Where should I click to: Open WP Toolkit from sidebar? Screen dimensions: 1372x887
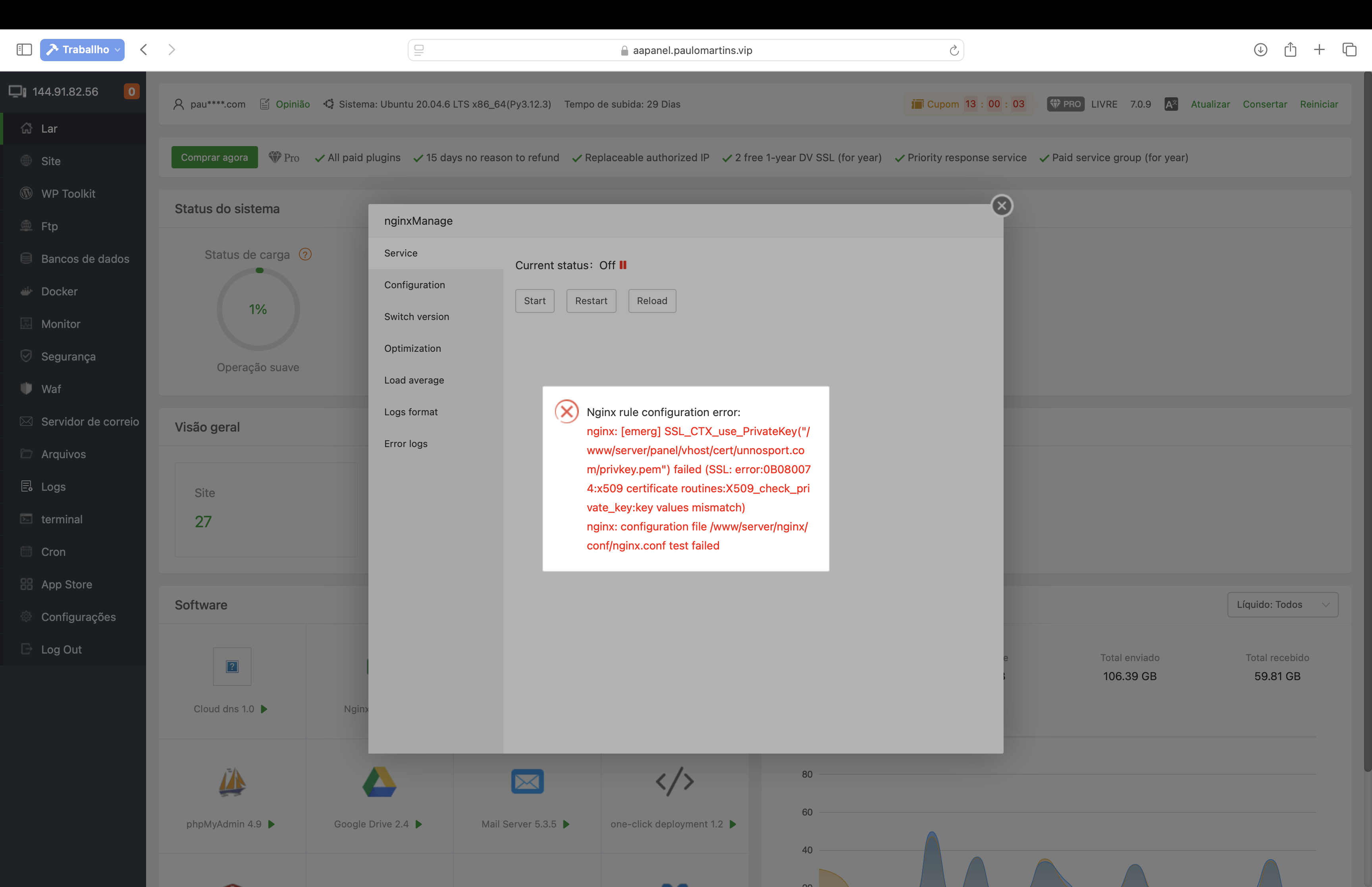[x=68, y=193]
